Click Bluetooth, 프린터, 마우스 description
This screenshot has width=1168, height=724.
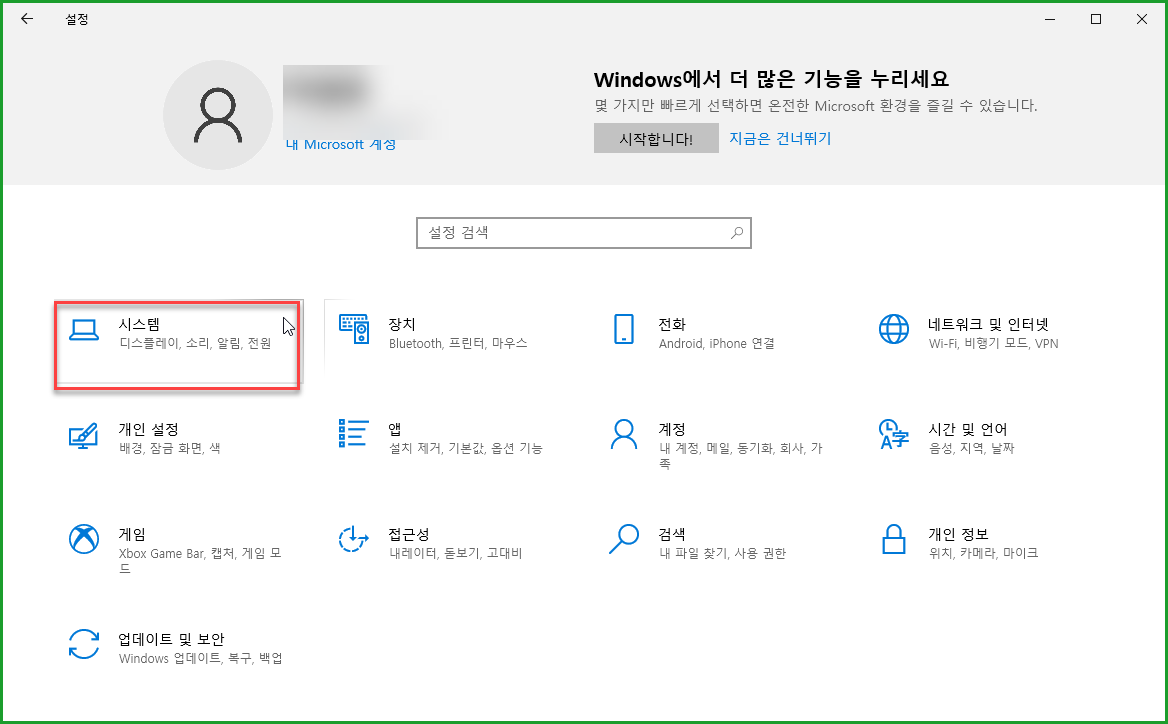[457, 343]
